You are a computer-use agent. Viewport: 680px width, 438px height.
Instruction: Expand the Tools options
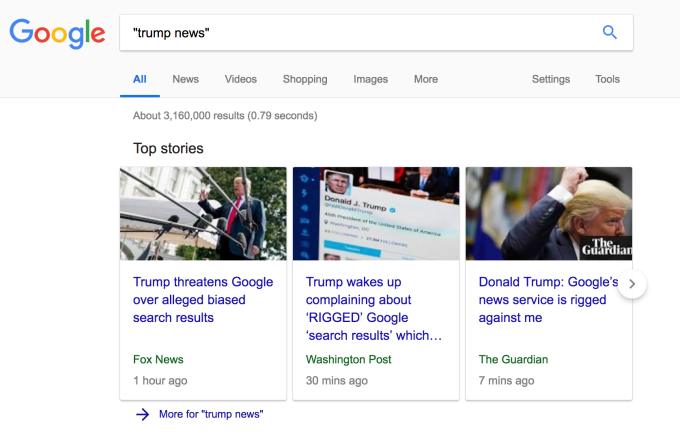click(607, 79)
